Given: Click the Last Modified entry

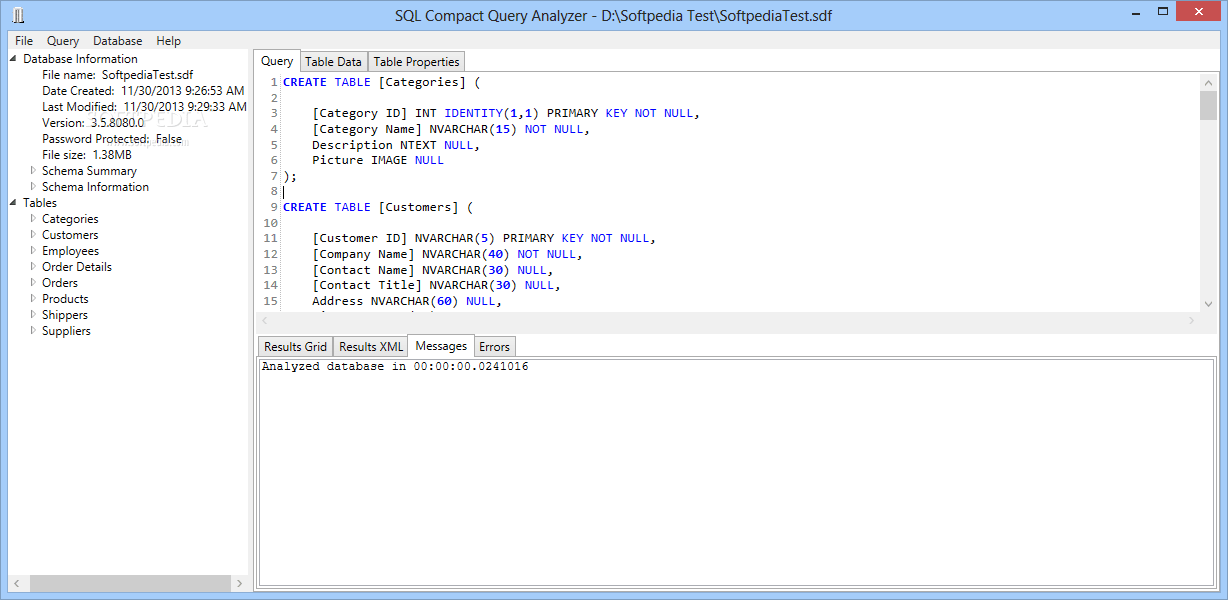Looking at the screenshot, I should (x=144, y=107).
